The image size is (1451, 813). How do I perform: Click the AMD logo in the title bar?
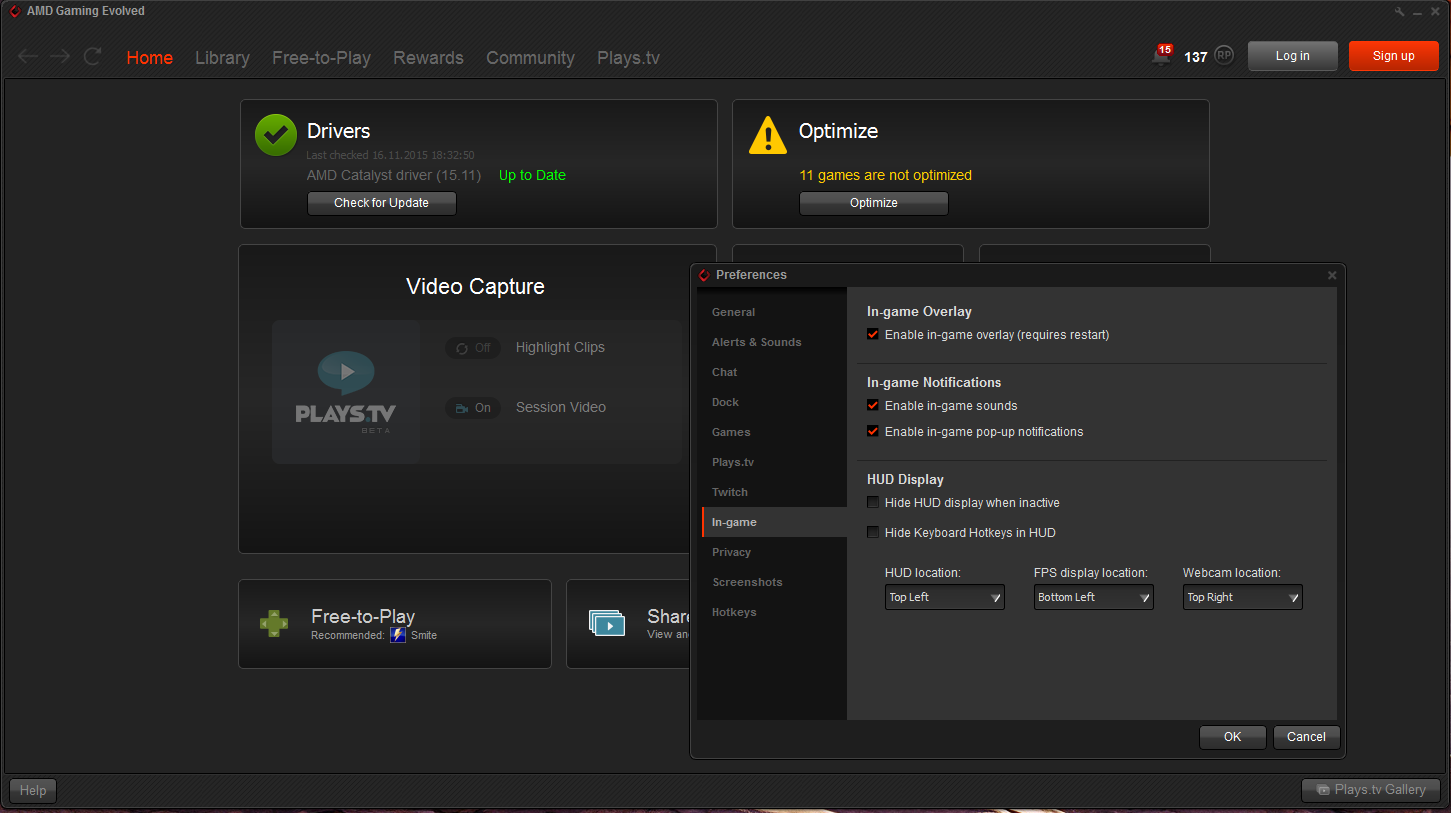pos(15,11)
